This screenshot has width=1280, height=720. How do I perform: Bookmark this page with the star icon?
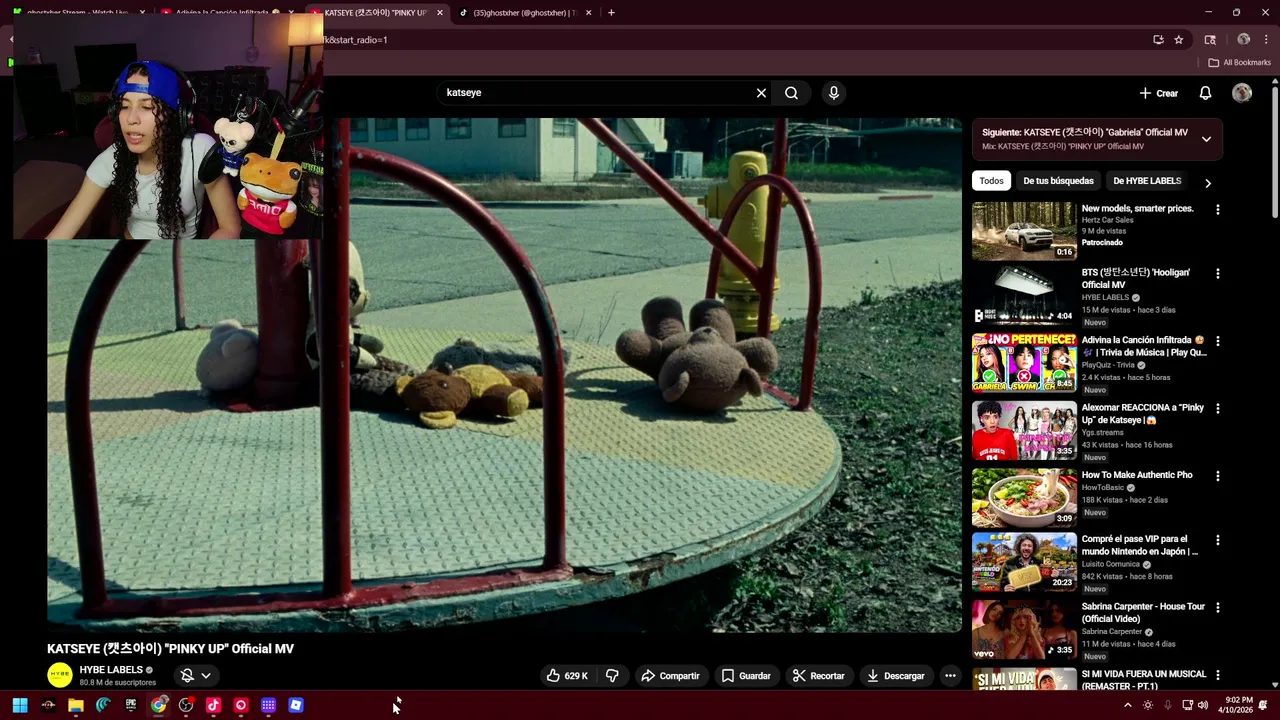click(1179, 40)
